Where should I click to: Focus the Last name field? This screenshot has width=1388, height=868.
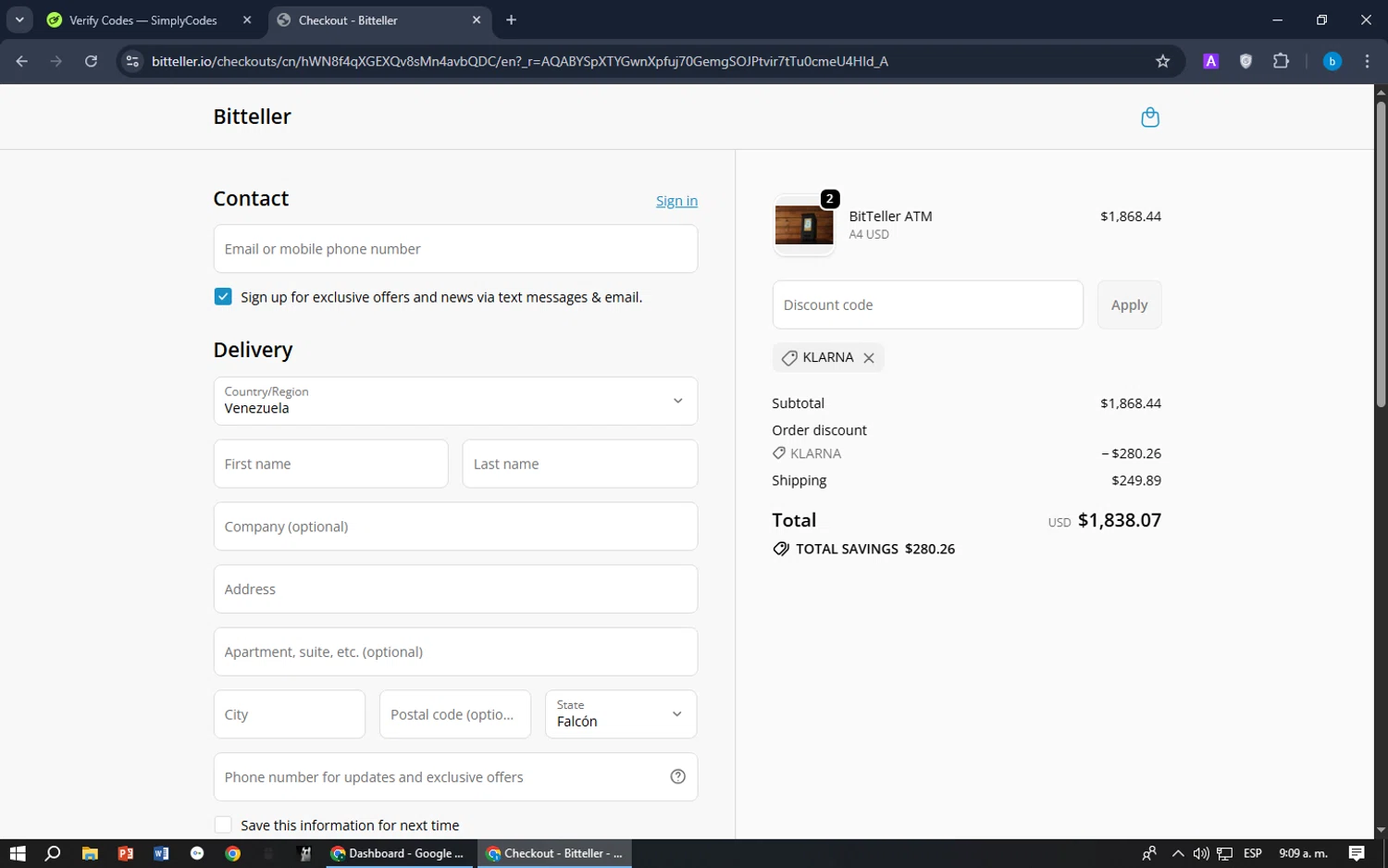pyautogui.click(x=580, y=464)
